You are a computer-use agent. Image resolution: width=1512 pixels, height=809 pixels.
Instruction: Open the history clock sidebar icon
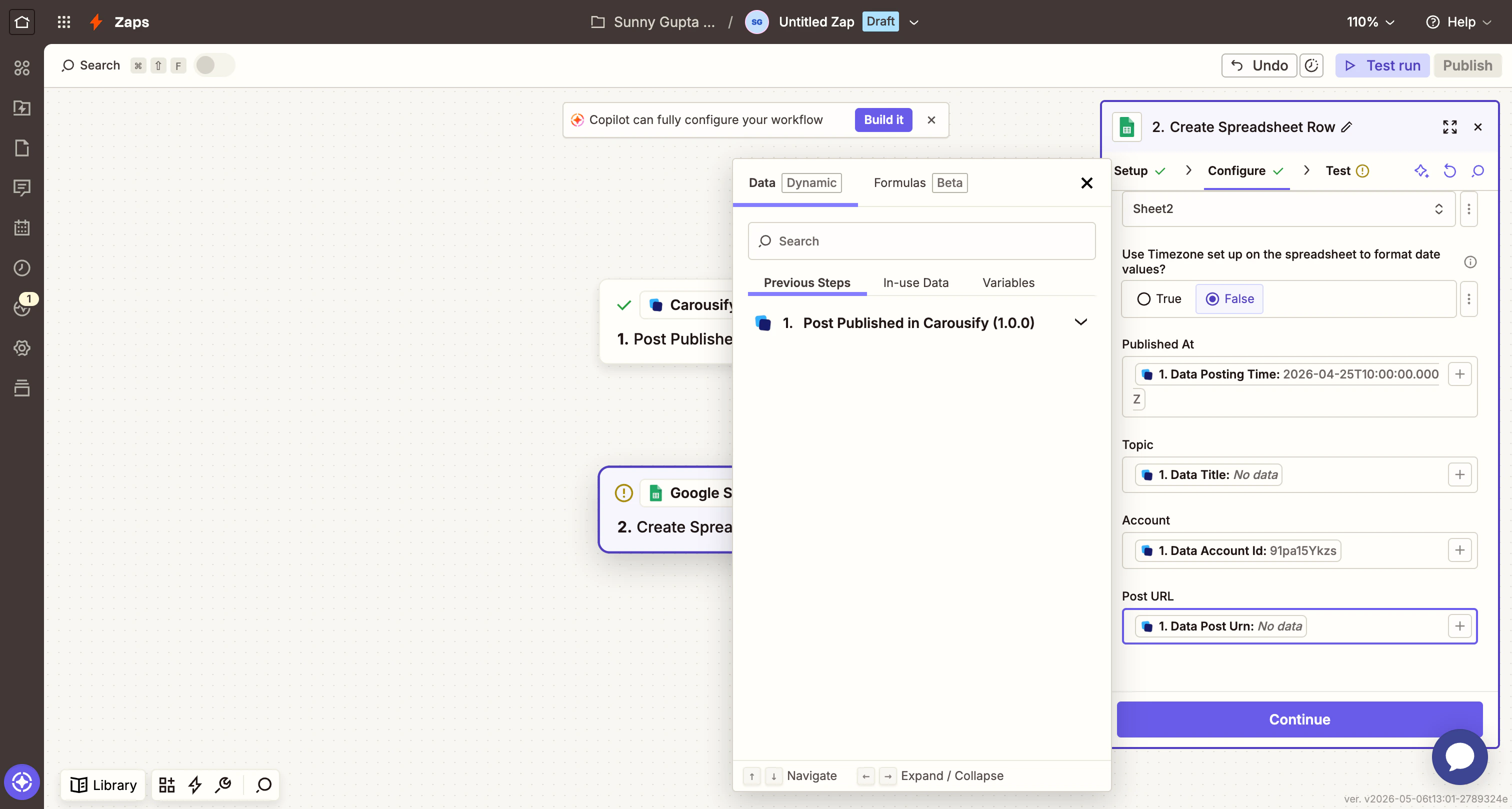[x=21, y=267]
